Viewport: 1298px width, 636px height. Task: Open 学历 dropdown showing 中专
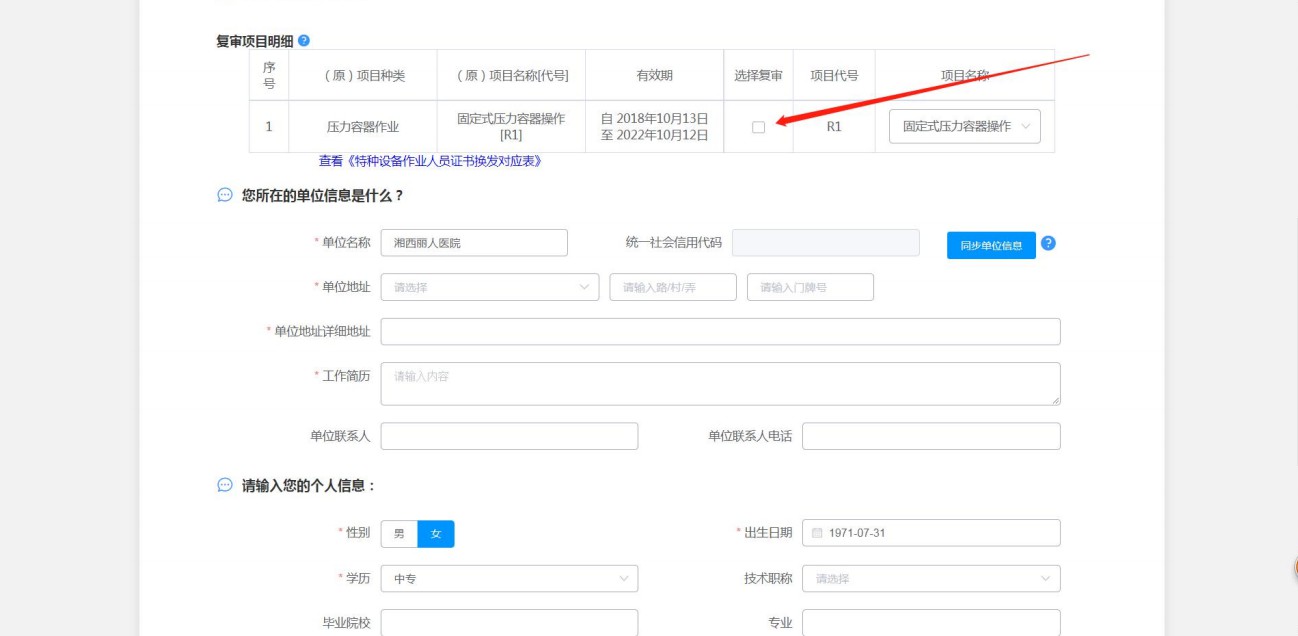pyautogui.click(x=509, y=578)
